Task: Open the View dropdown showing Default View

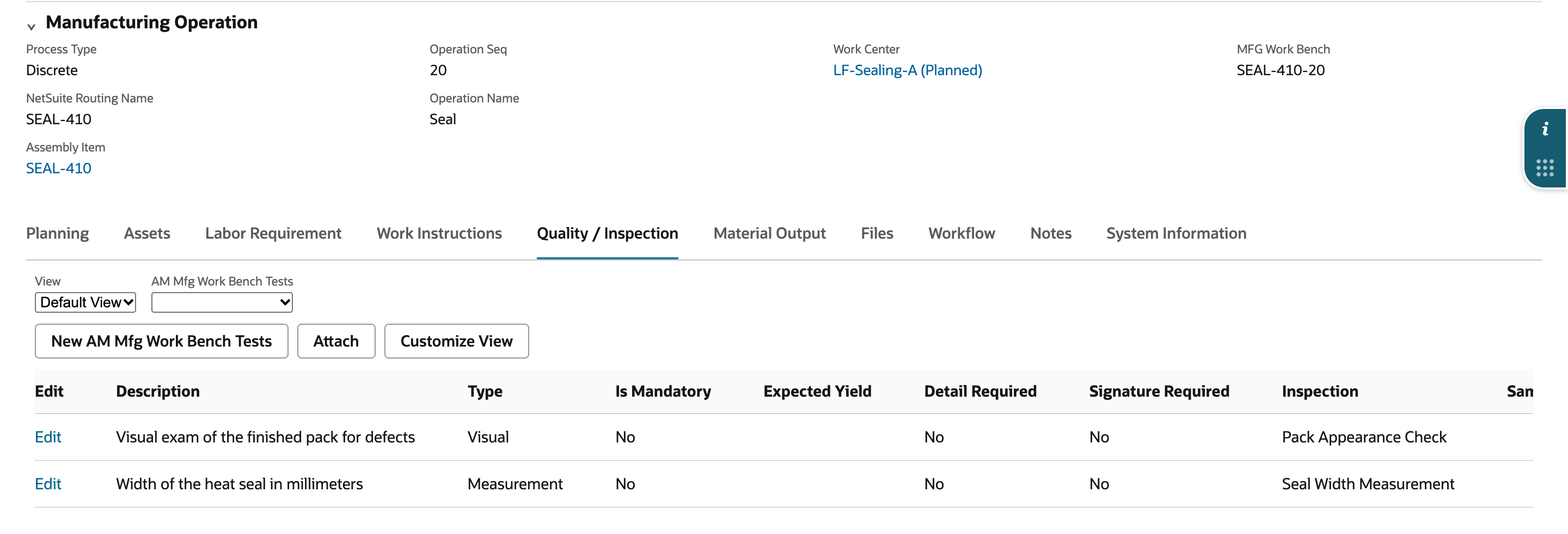Action: click(85, 302)
